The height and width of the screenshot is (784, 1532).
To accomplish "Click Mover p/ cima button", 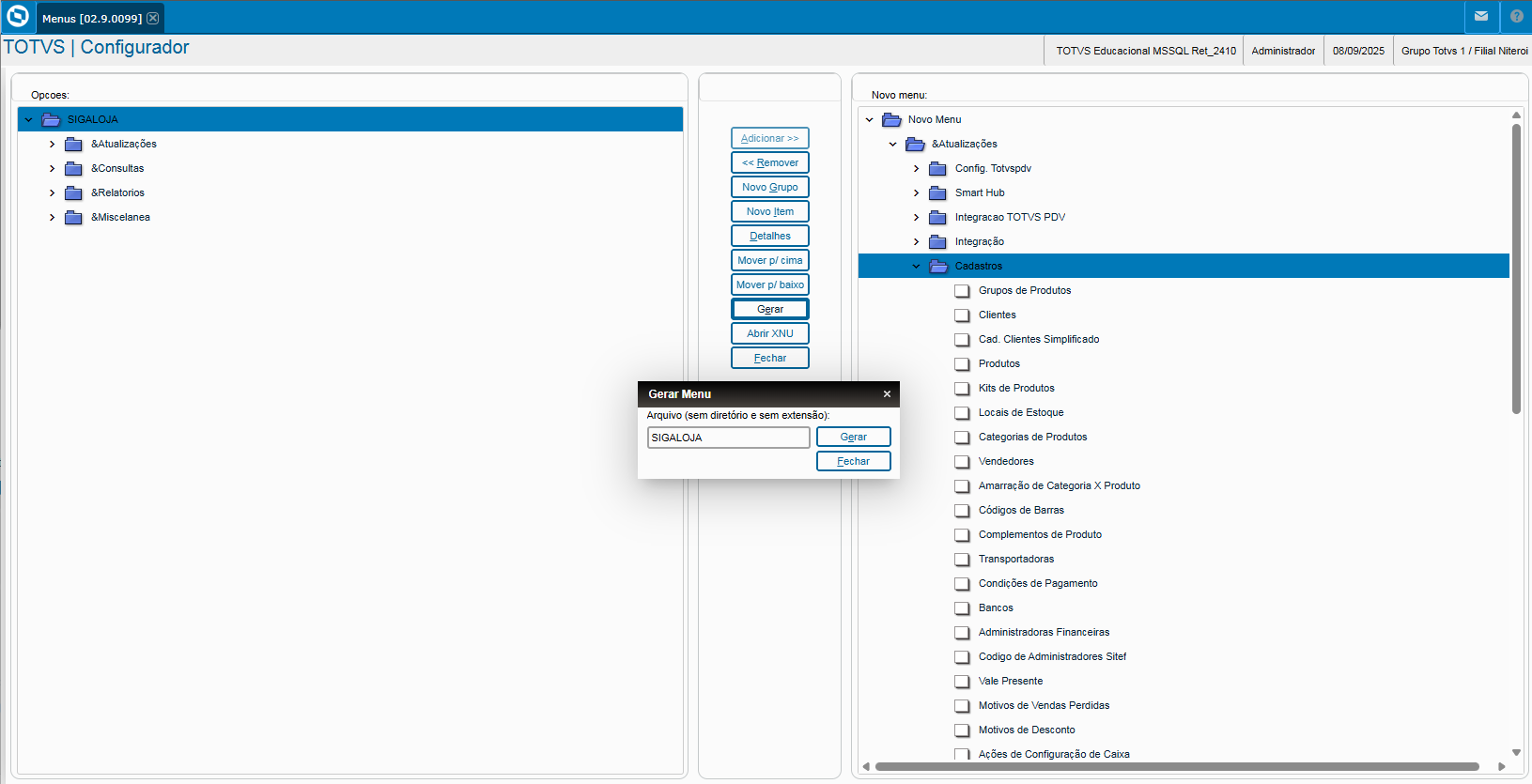I will pyautogui.click(x=770, y=260).
